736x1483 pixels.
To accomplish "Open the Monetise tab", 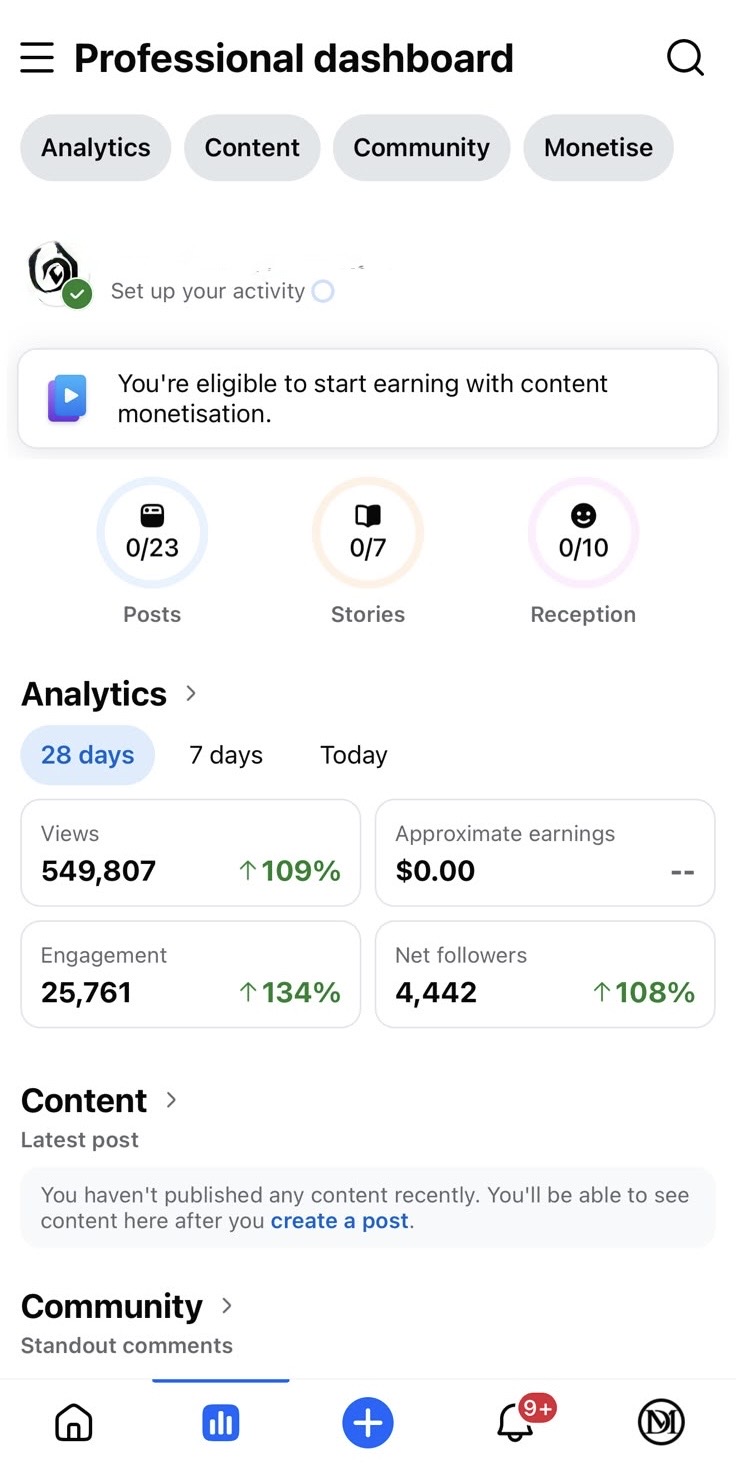I will (x=598, y=148).
